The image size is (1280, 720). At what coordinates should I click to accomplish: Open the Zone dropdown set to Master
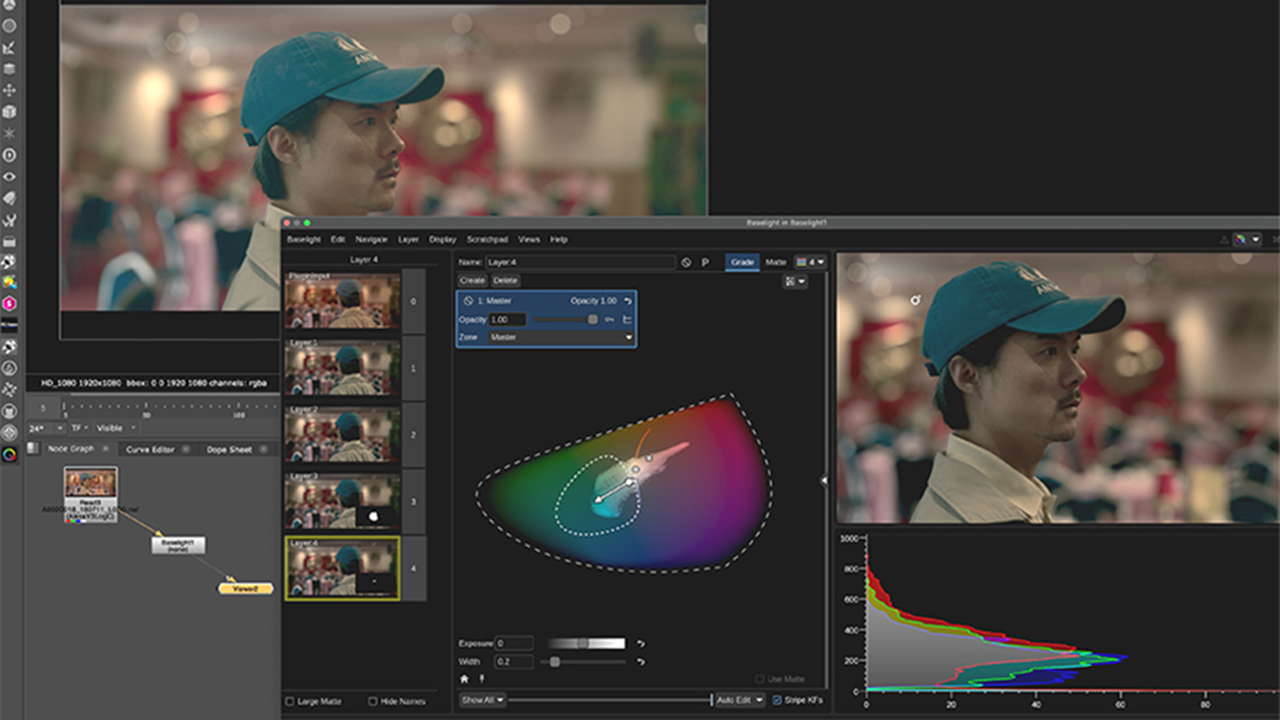point(560,337)
